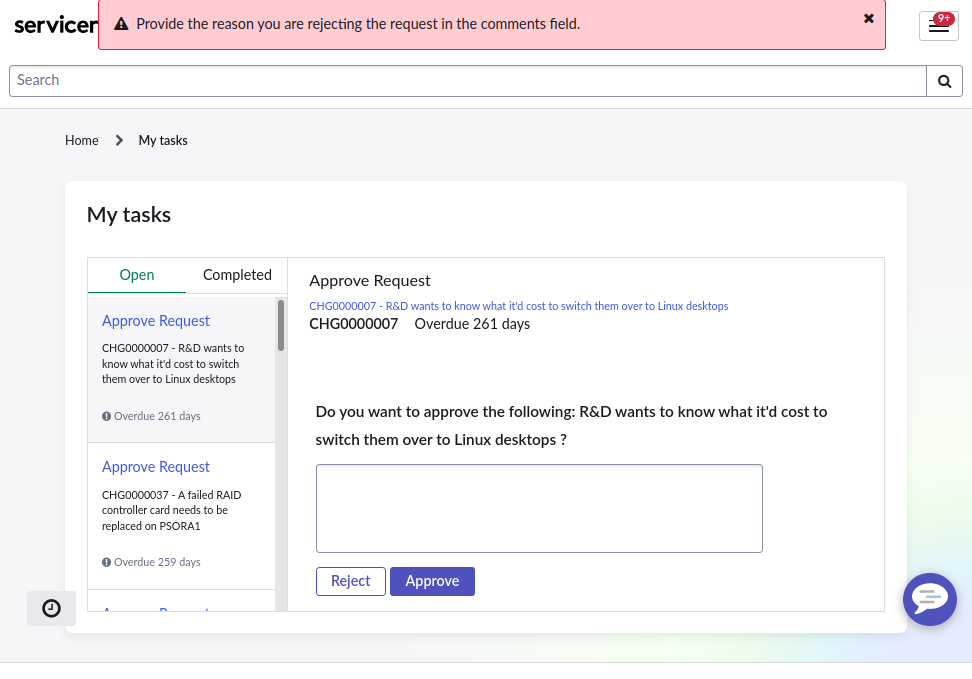
Task: Click the magnifier search button
Action: pyautogui.click(x=944, y=81)
